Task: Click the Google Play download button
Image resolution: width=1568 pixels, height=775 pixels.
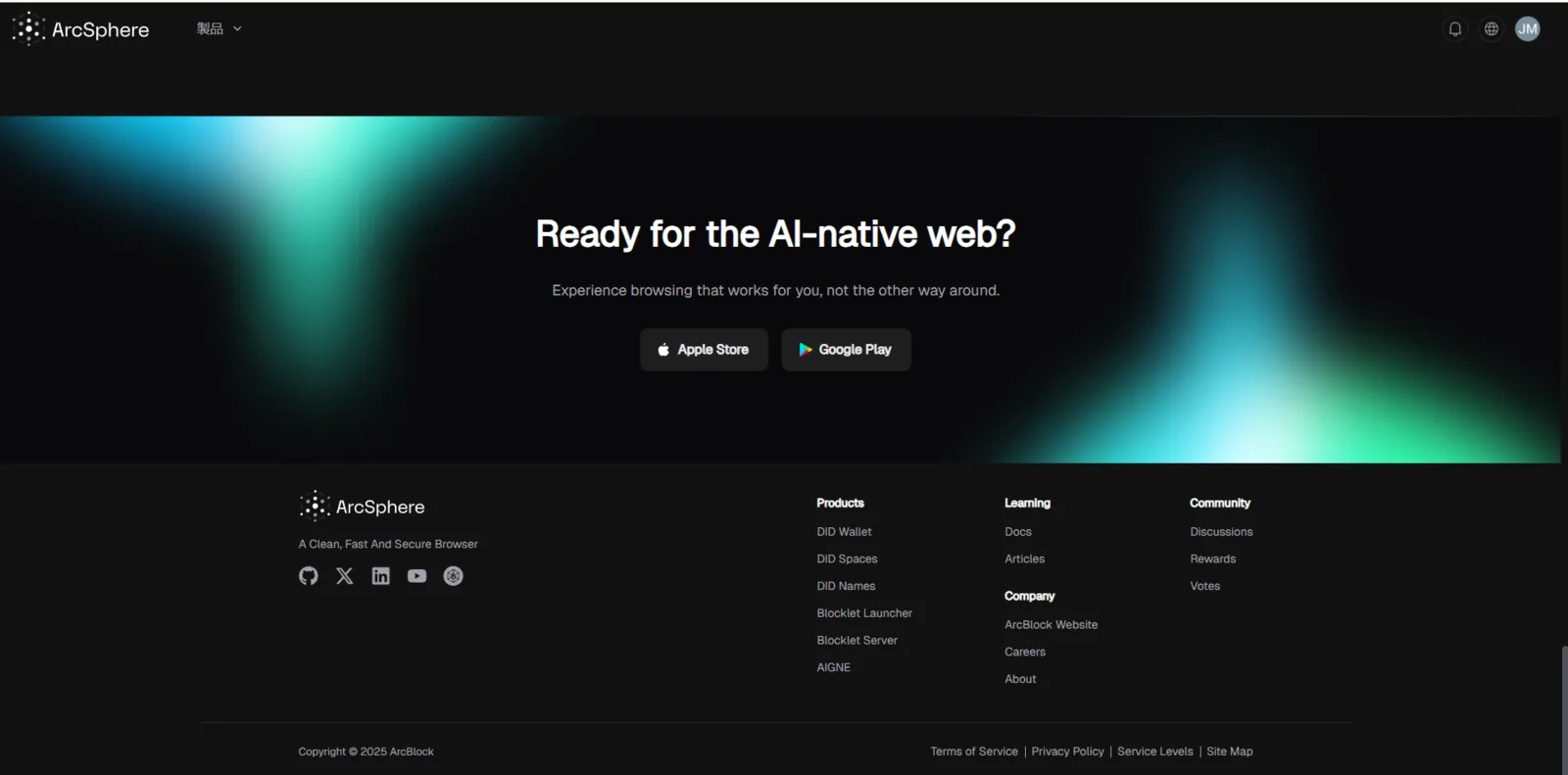Action: click(x=846, y=350)
